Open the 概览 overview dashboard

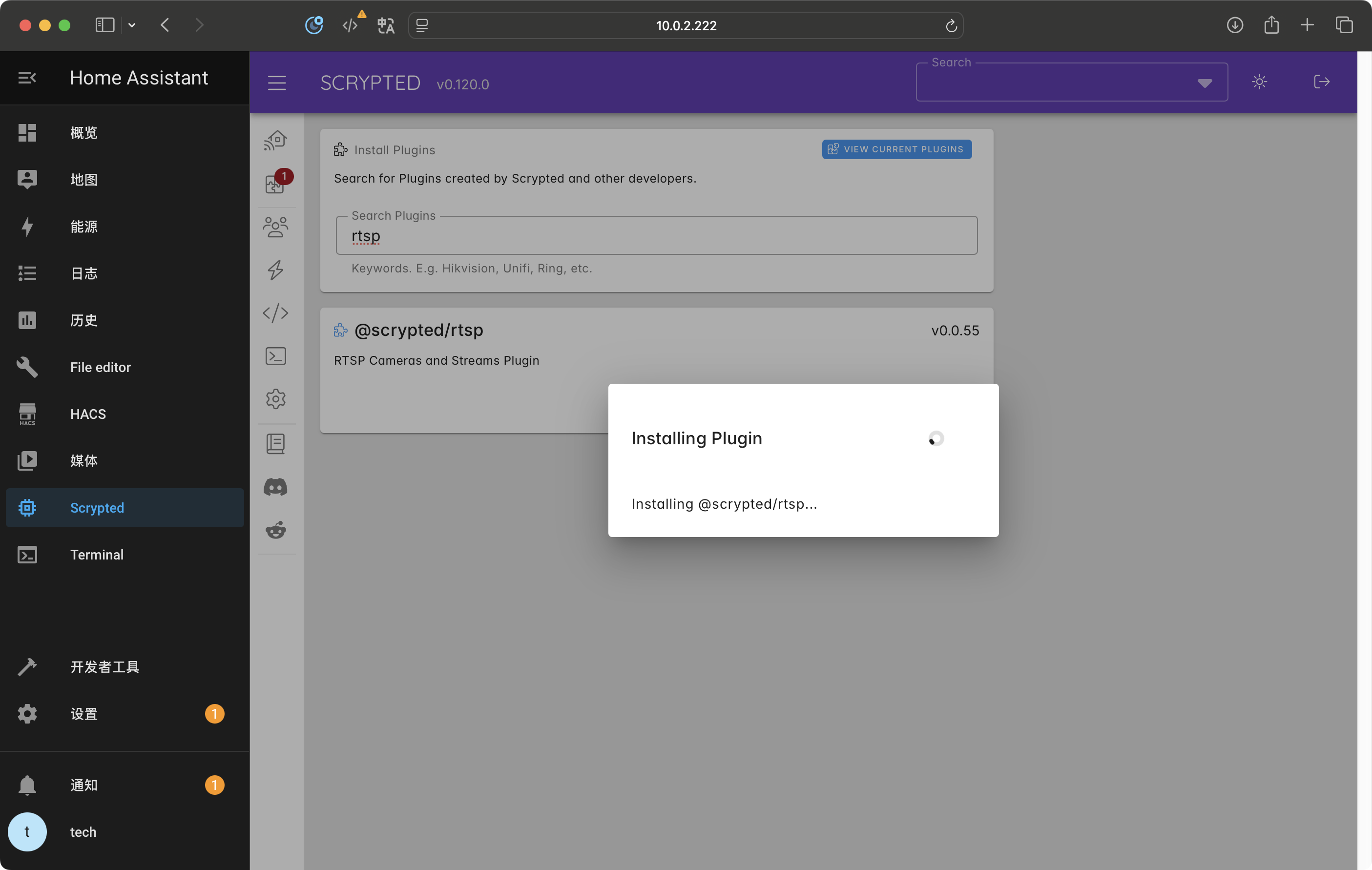pyautogui.click(x=125, y=133)
